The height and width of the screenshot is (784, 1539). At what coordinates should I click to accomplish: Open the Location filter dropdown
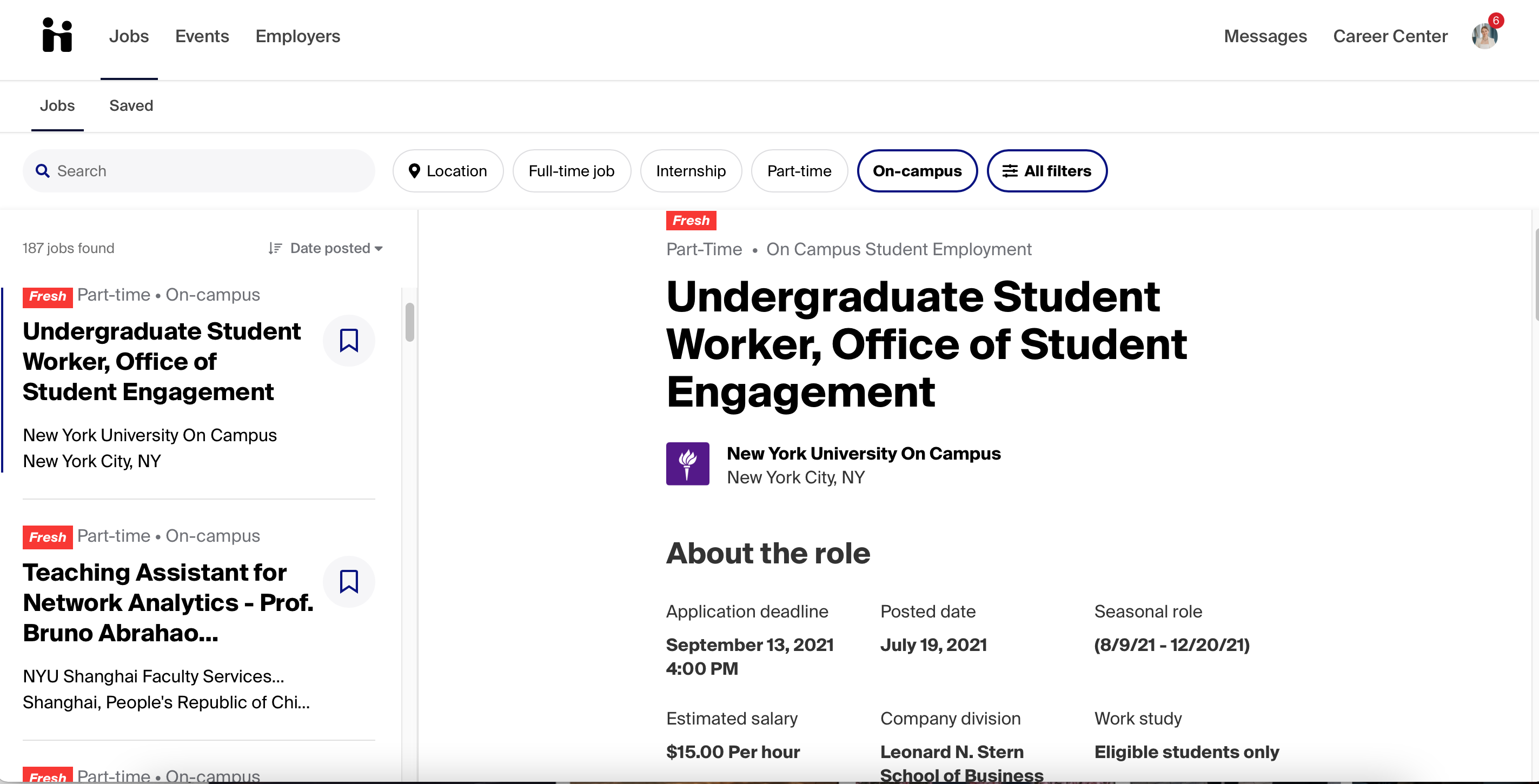[x=448, y=171]
